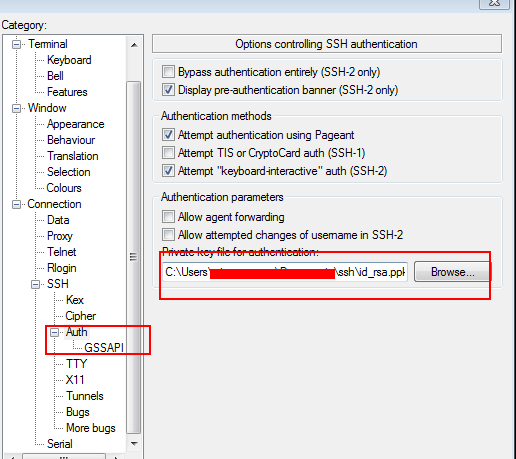Select the Auth tree item
Image resolution: width=516 pixels, height=459 pixels.
76,332
